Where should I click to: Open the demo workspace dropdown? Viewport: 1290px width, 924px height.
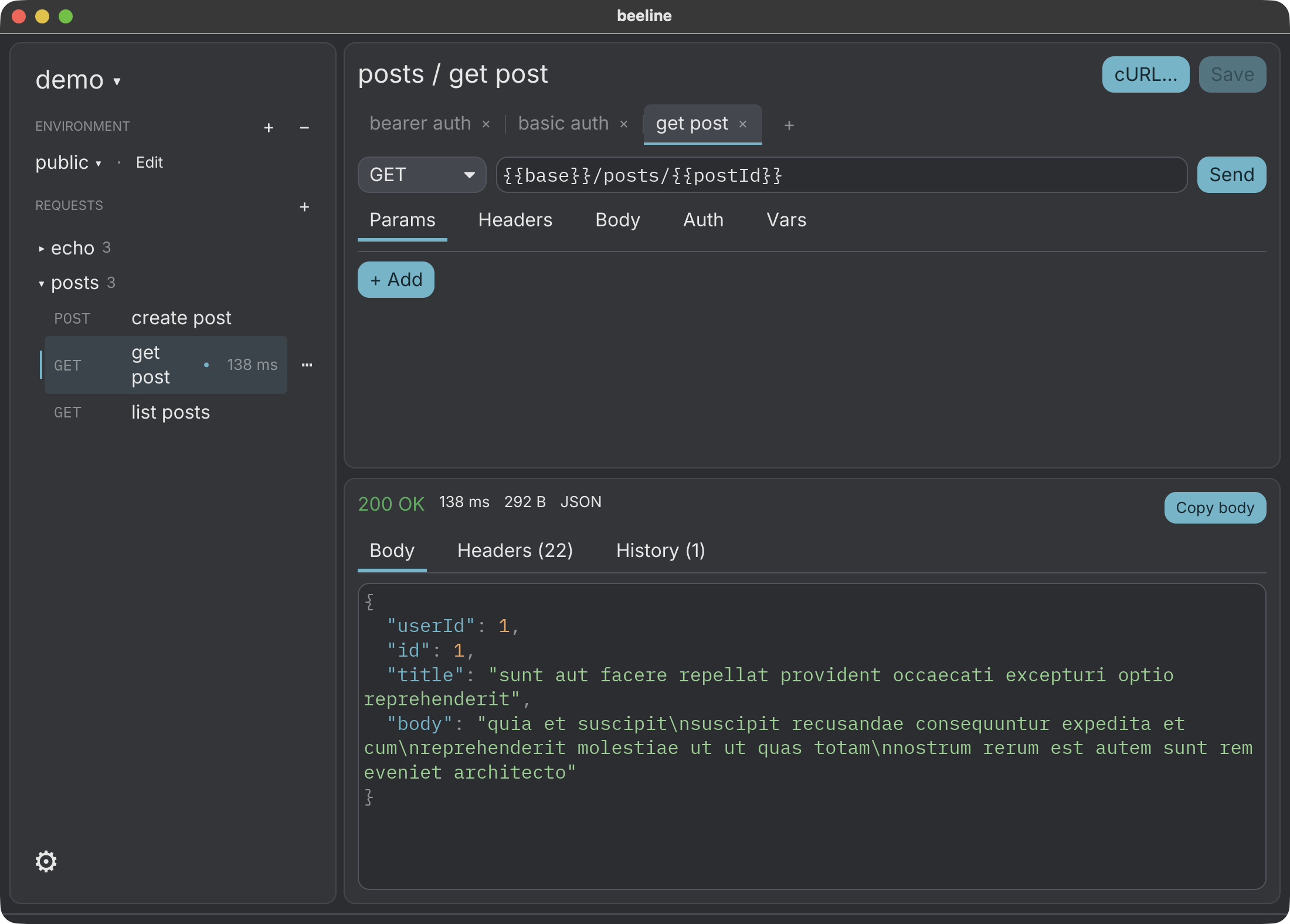point(78,80)
